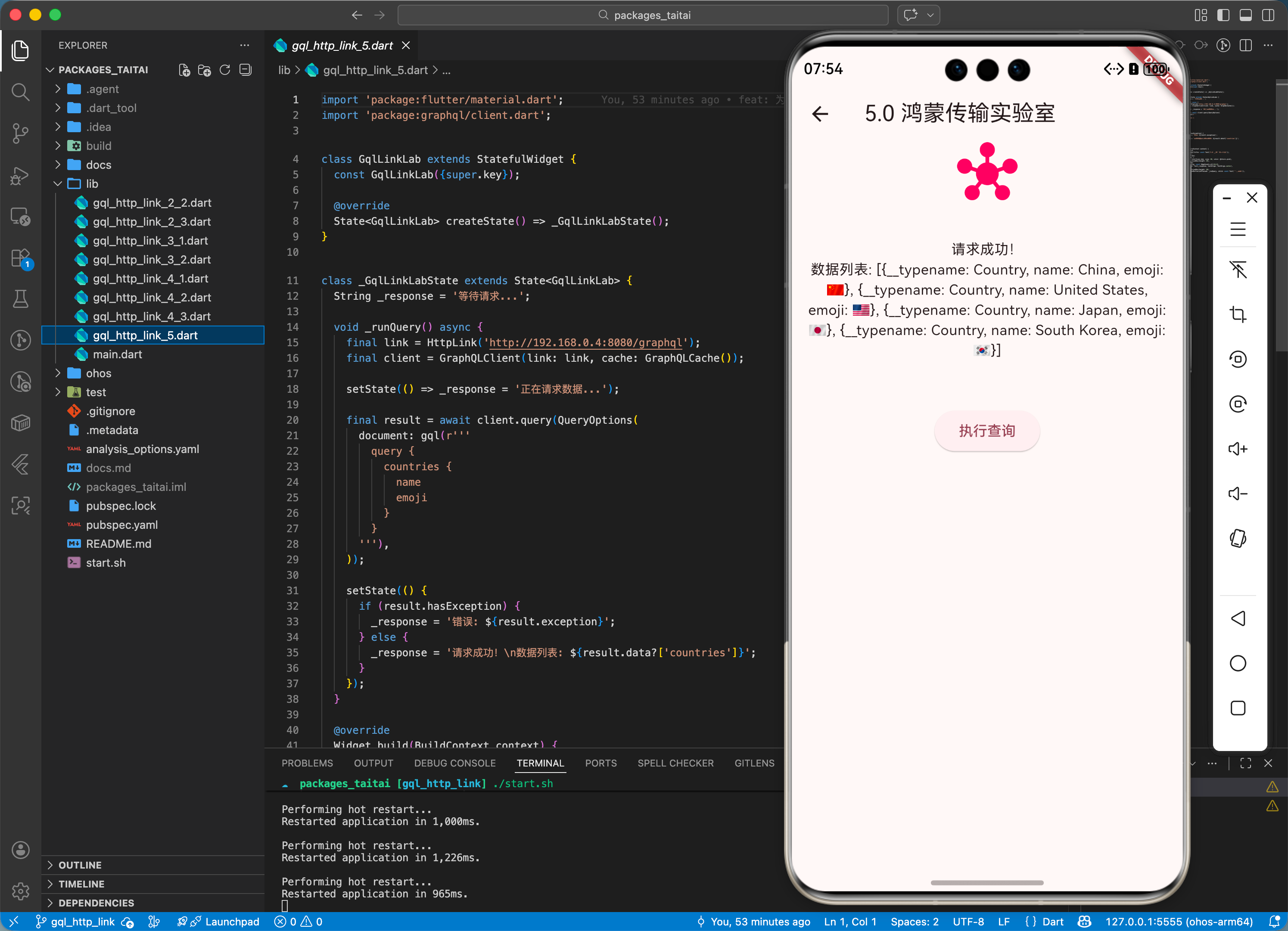Open the PROBLEMS panel tab
Image resolution: width=1288 pixels, height=931 pixels.
[x=307, y=763]
